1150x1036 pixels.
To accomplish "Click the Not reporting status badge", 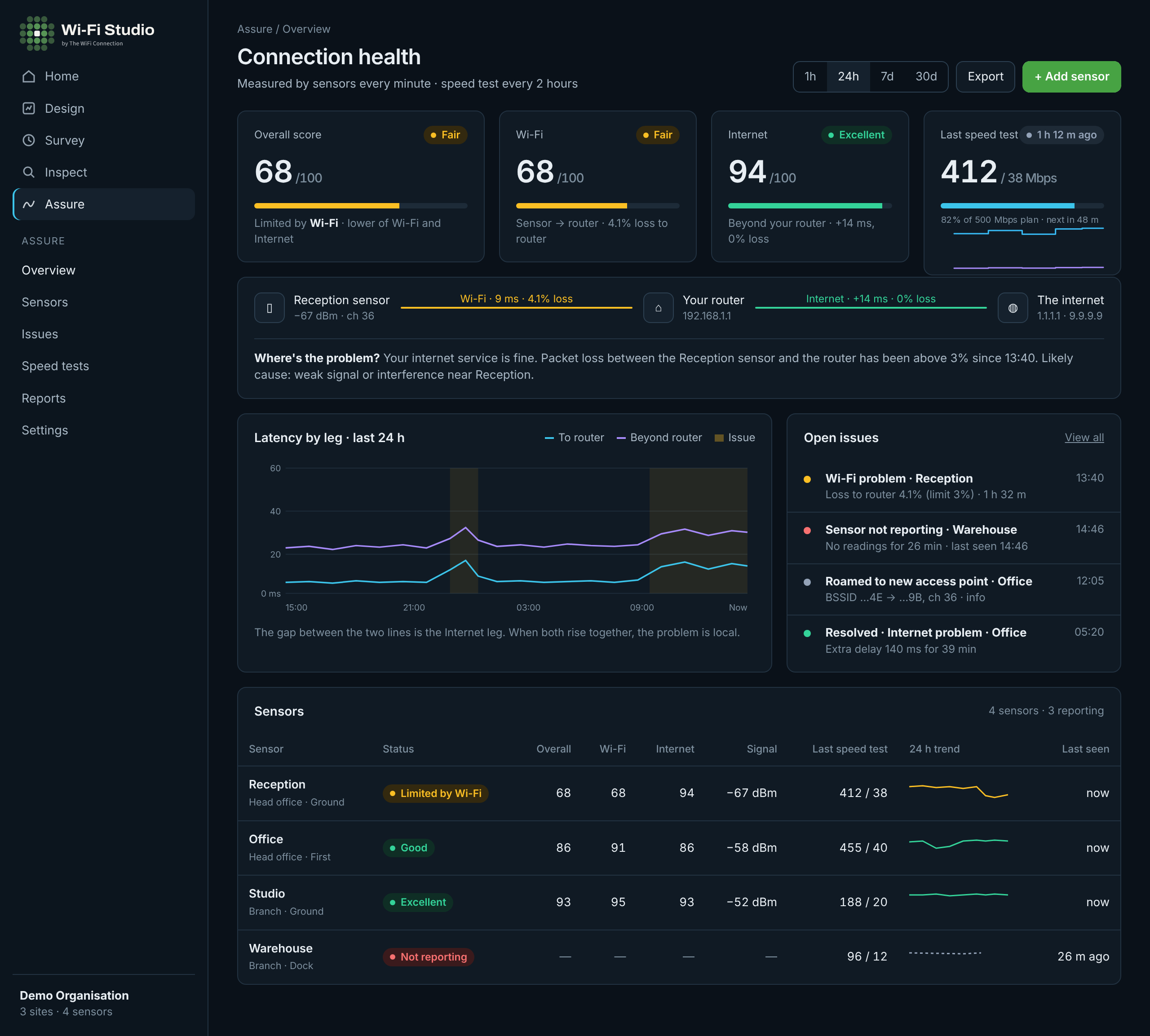I will (428, 957).
